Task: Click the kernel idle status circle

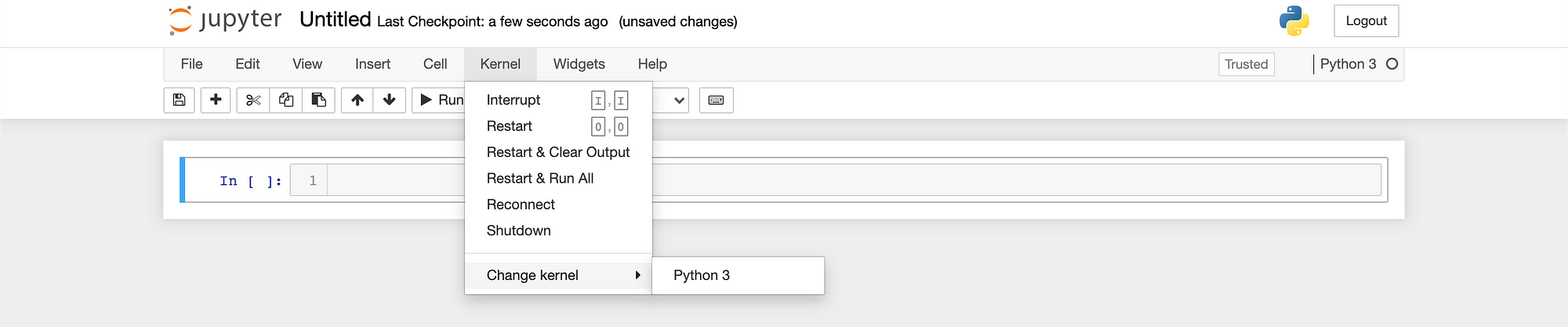Action: pos(1392,64)
